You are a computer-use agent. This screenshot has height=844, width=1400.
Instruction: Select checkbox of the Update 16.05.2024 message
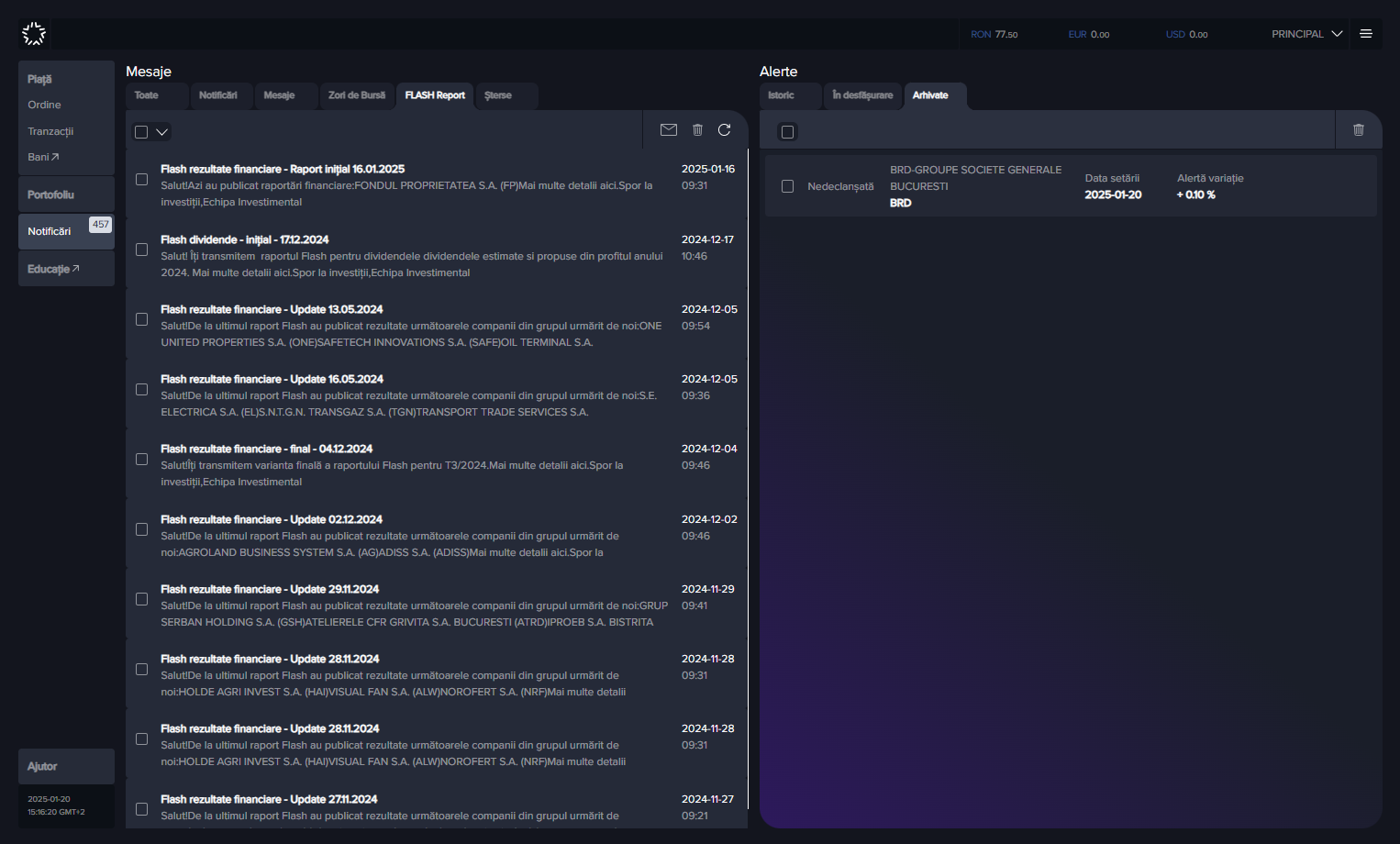tap(141, 389)
